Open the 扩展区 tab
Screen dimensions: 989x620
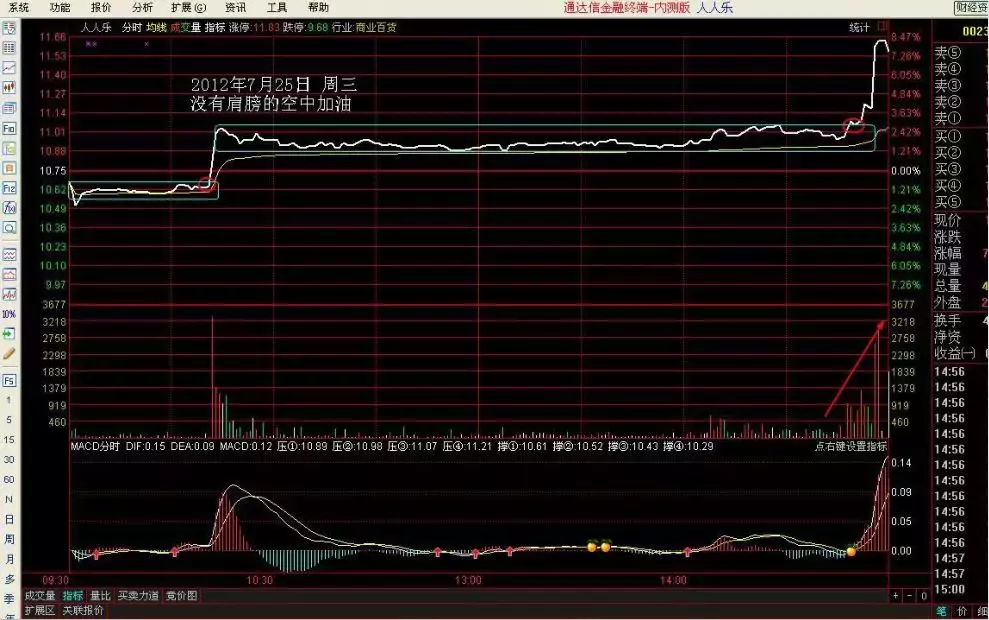pos(40,611)
